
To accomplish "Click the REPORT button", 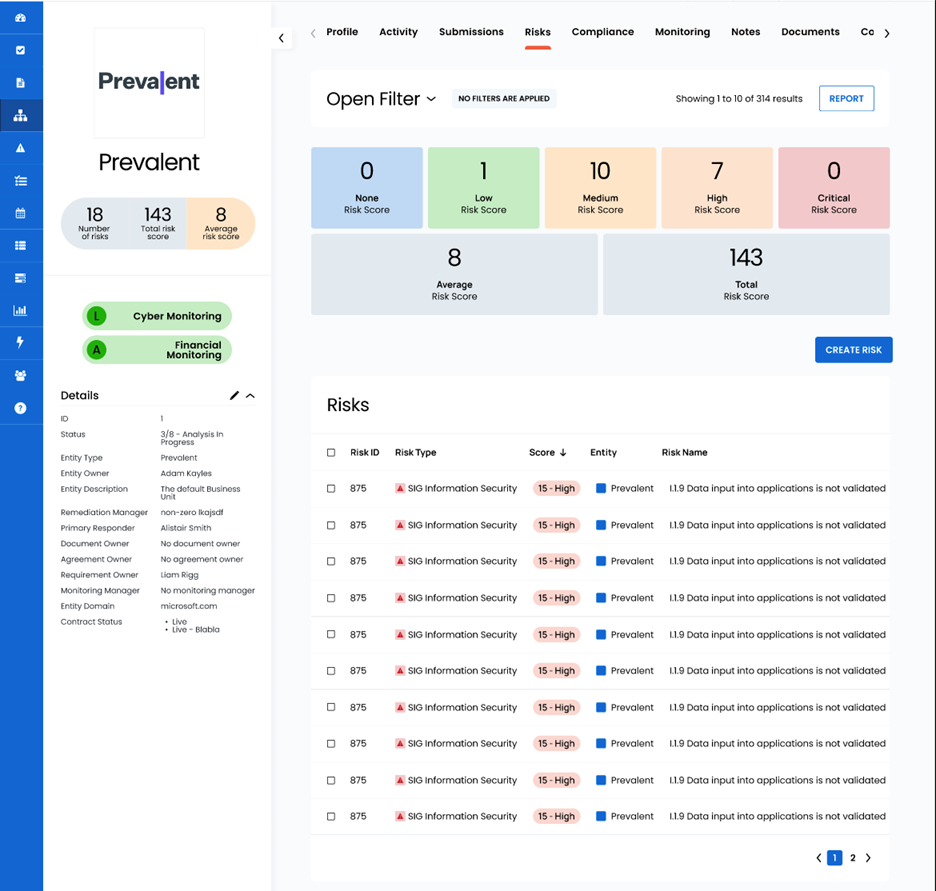I will (846, 98).
